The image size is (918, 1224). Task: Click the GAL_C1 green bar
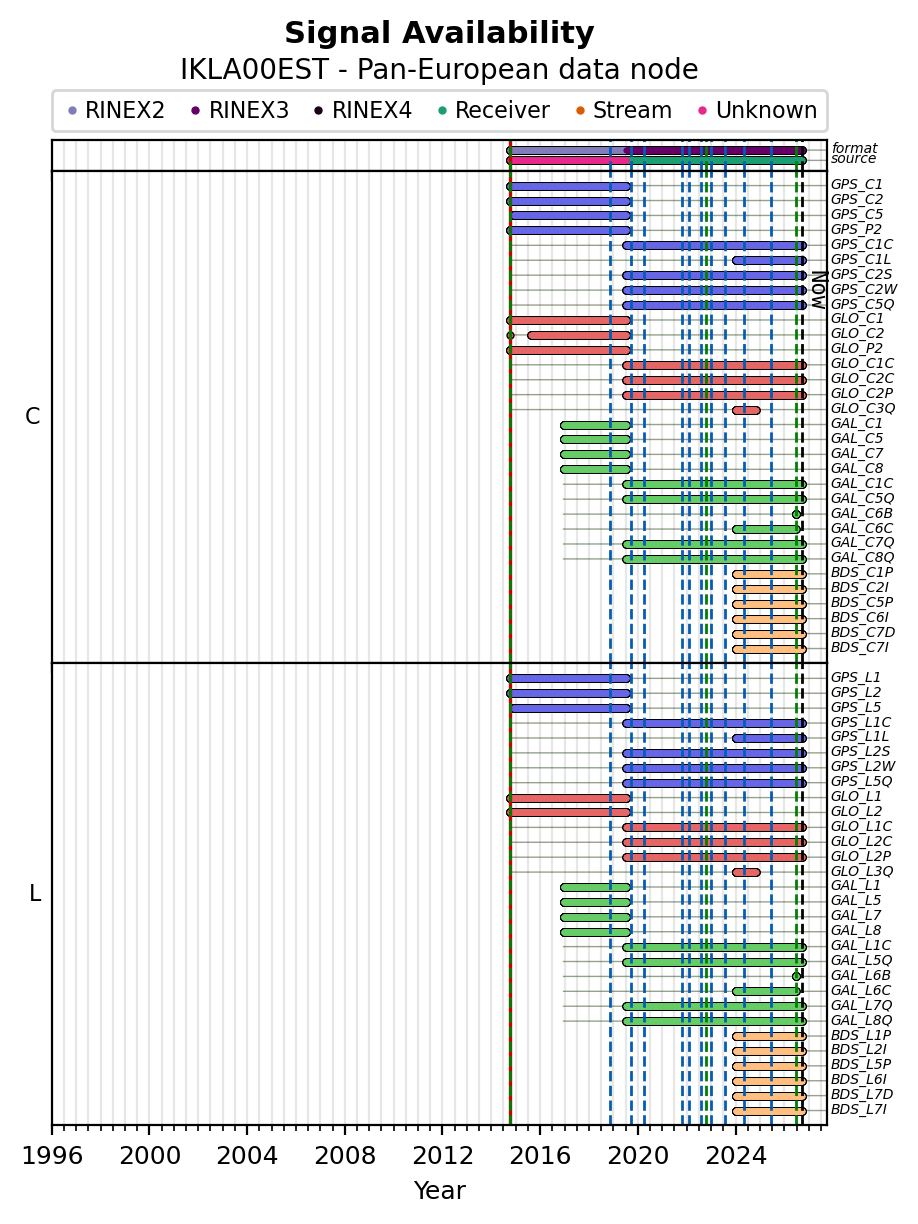pos(595,425)
